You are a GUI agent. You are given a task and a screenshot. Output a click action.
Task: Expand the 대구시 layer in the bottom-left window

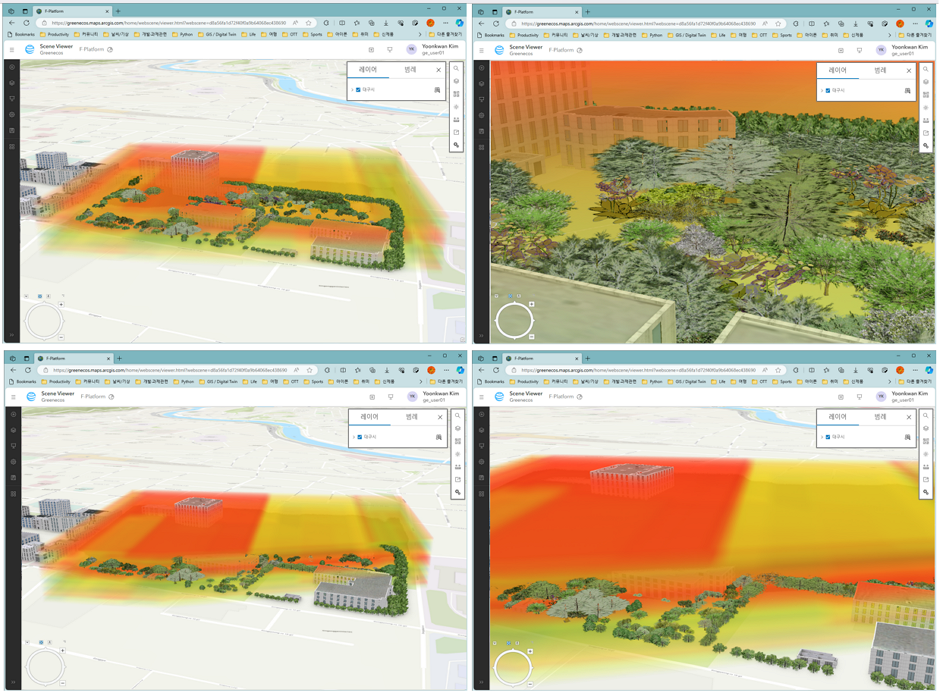coord(354,437)
